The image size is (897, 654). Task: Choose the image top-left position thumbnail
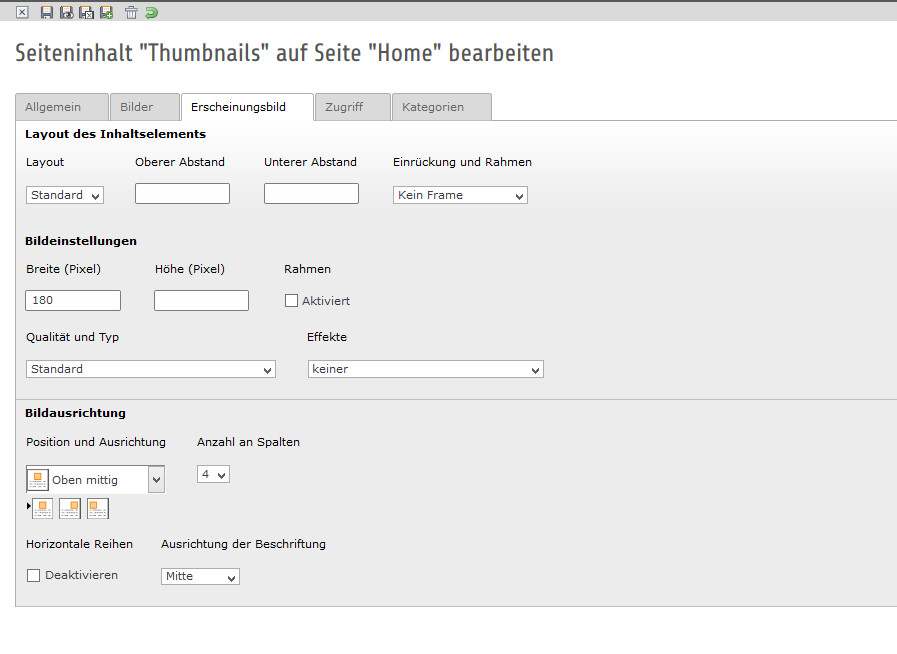tap(98, 508)
